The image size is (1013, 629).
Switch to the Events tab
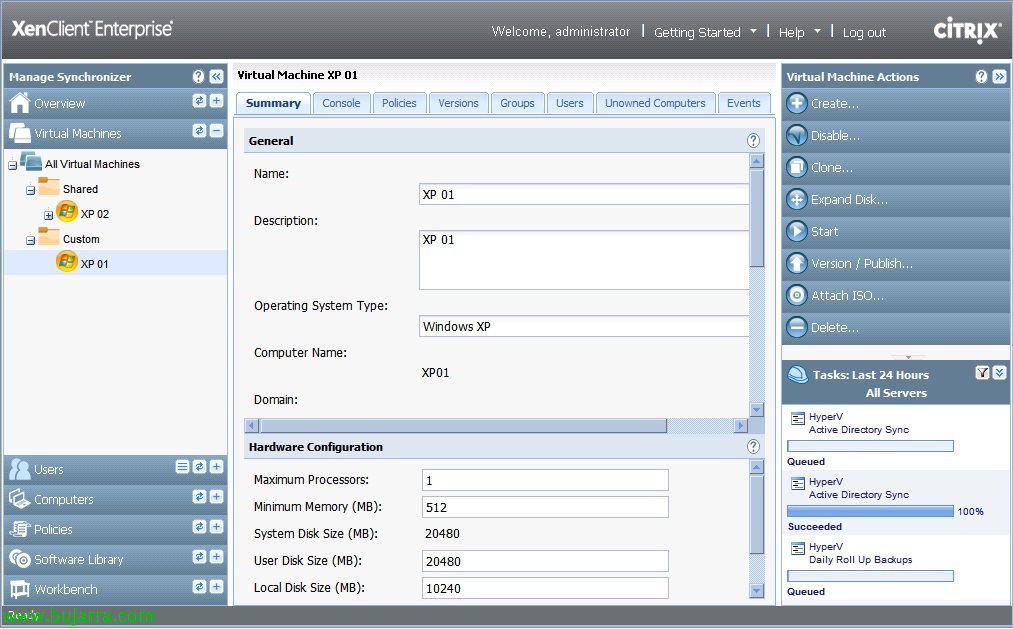pos(744,103)
